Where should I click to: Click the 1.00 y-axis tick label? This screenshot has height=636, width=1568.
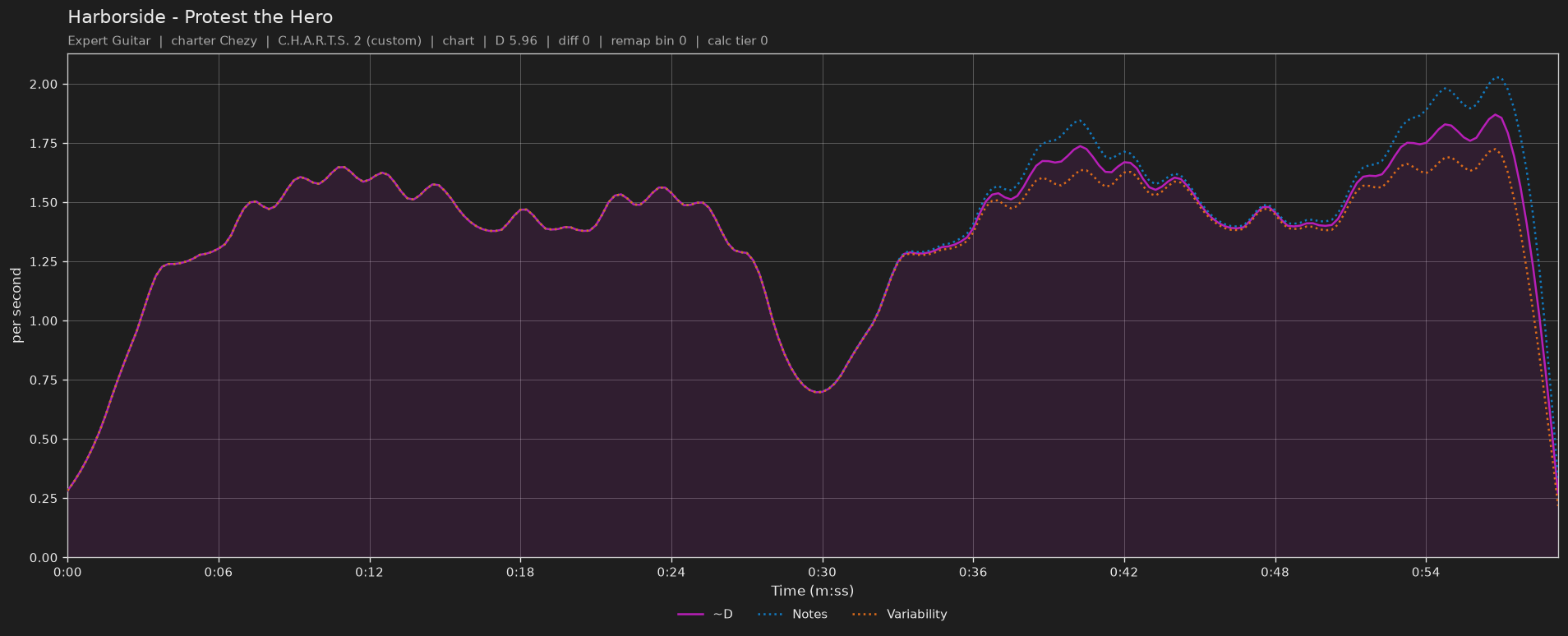coord(44,321)
